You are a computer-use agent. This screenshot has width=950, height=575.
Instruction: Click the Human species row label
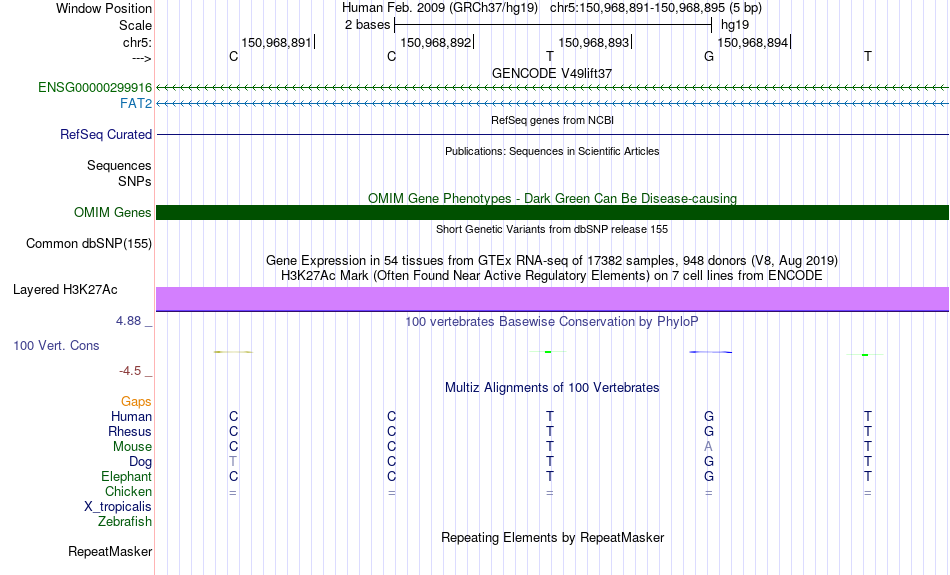click(131, 416)
